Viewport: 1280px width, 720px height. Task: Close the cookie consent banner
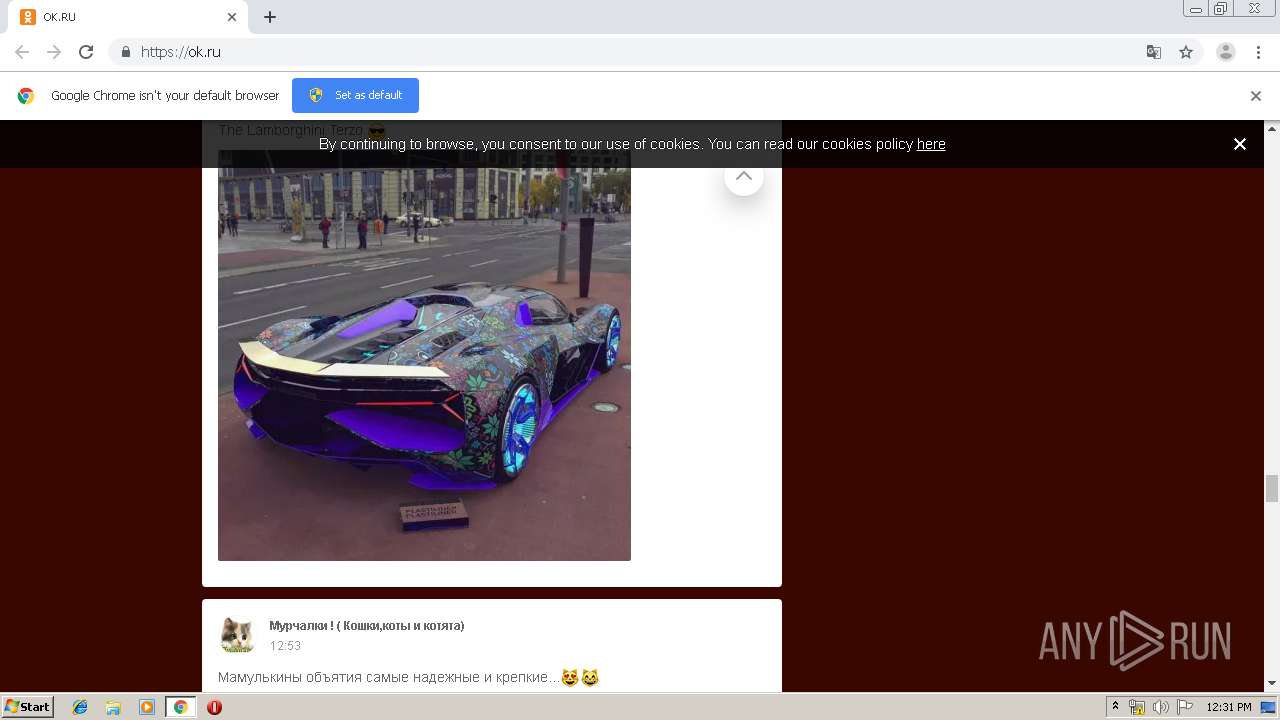(1240, 144)
